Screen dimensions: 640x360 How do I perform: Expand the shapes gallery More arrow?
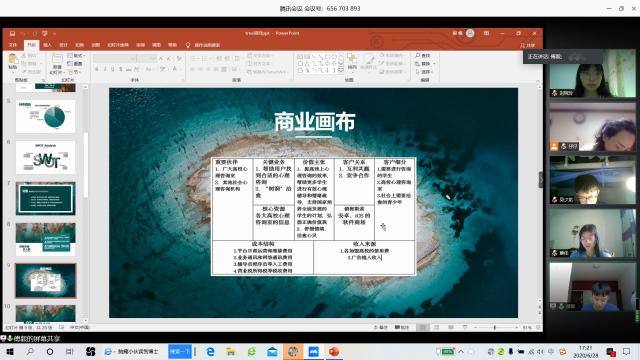[x=341, y=71]
